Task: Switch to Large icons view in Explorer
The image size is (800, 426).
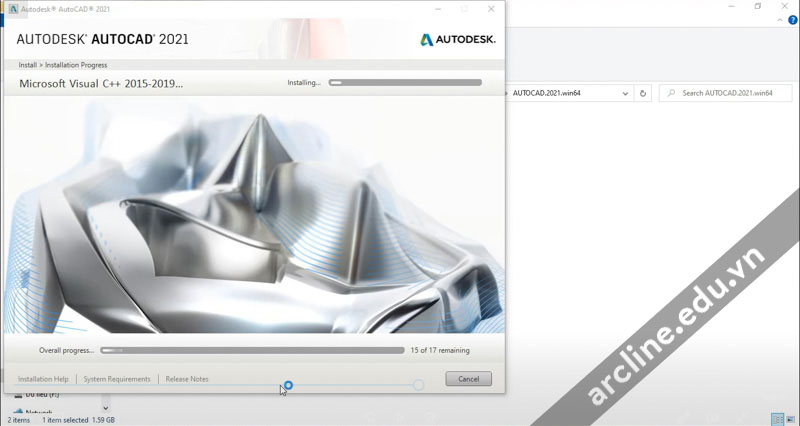Action: tap(790, 419)
